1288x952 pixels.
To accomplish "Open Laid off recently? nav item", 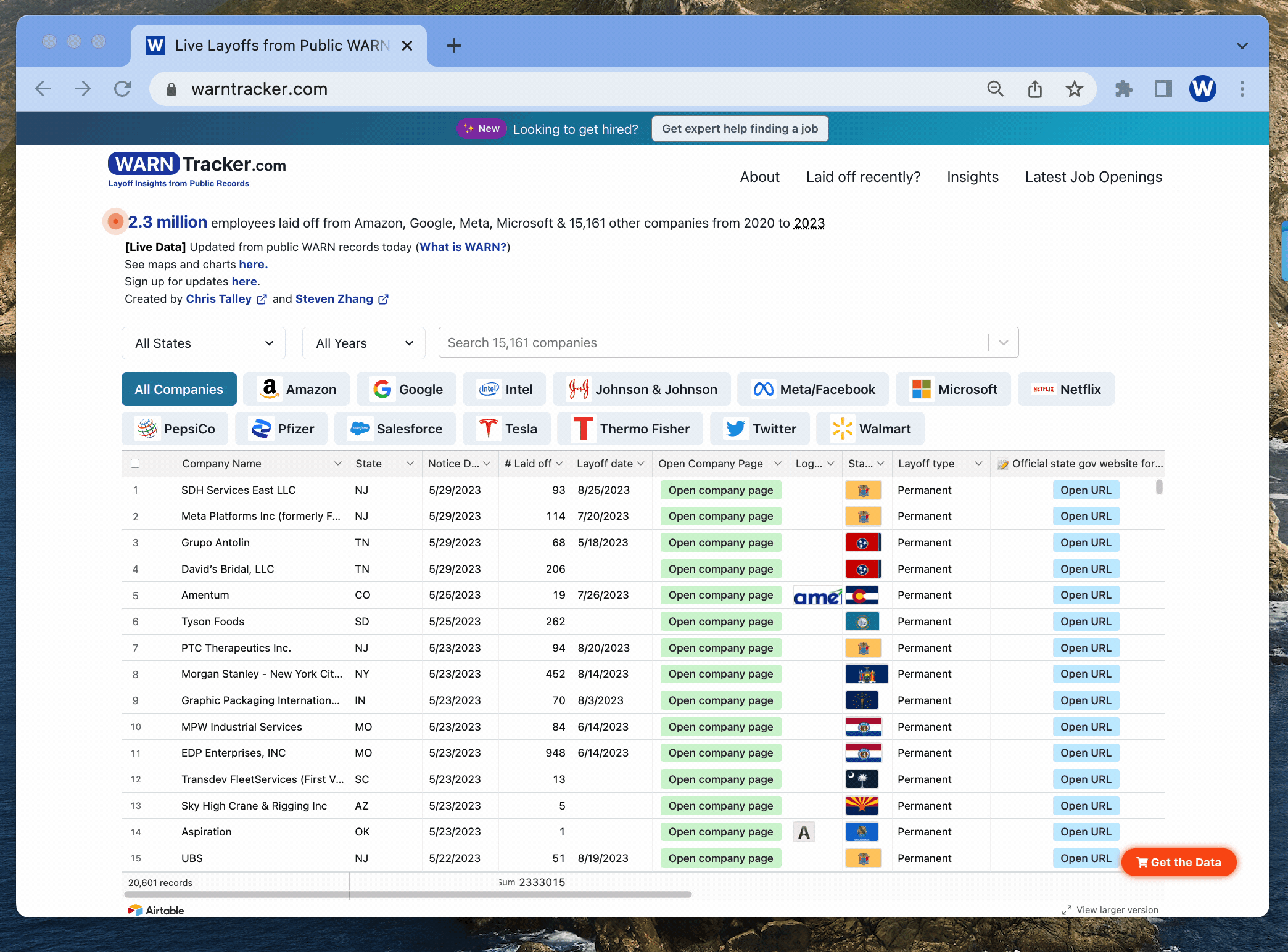I will (863, 177).
